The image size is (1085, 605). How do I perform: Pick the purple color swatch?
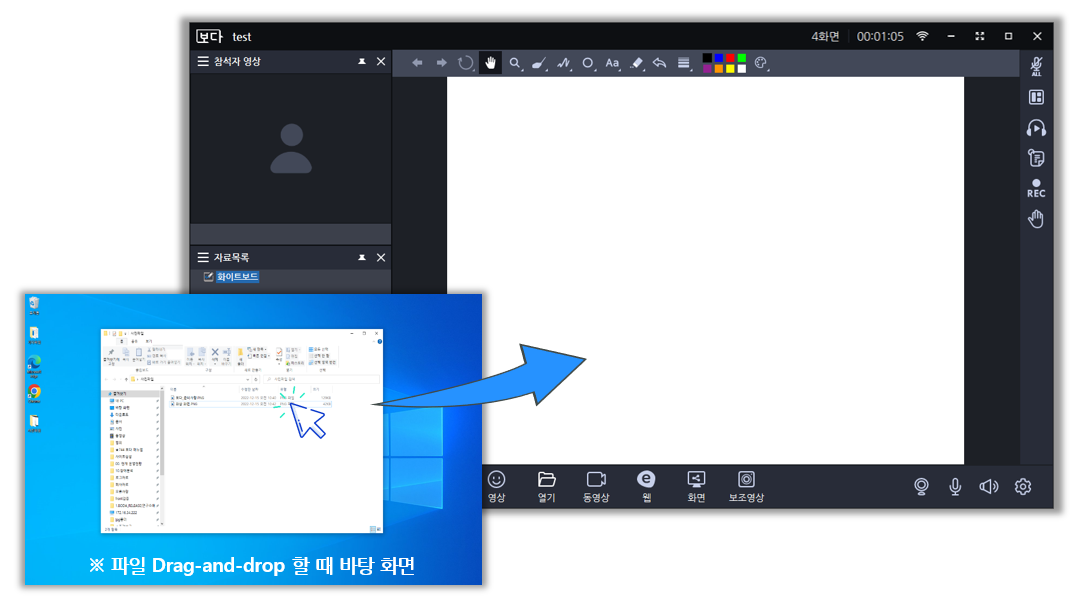pyautogui.click(x=707, y=69)
